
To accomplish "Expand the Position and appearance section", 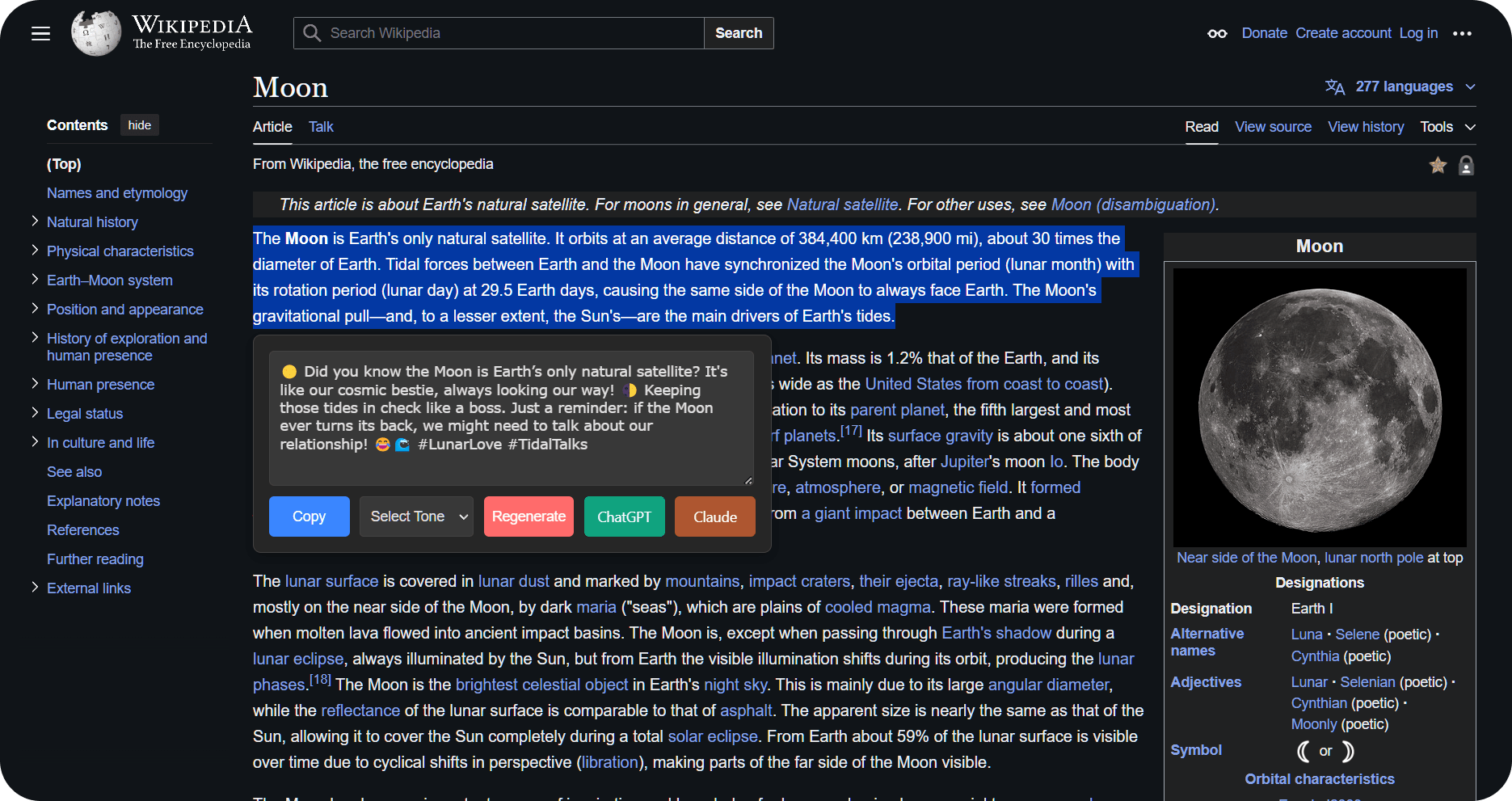I will coord(35,308).
